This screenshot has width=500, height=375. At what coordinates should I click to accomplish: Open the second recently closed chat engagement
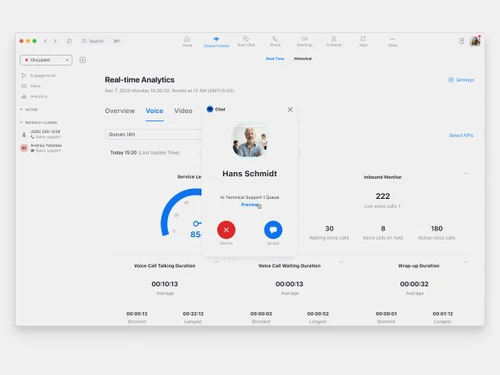tap(41, 148)
